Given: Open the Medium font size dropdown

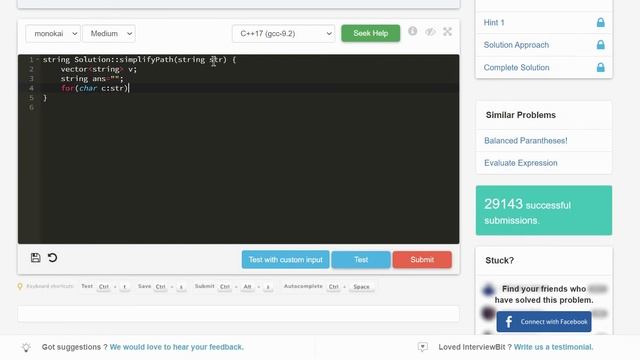Looking at the screenshot, I should [109, 33].
